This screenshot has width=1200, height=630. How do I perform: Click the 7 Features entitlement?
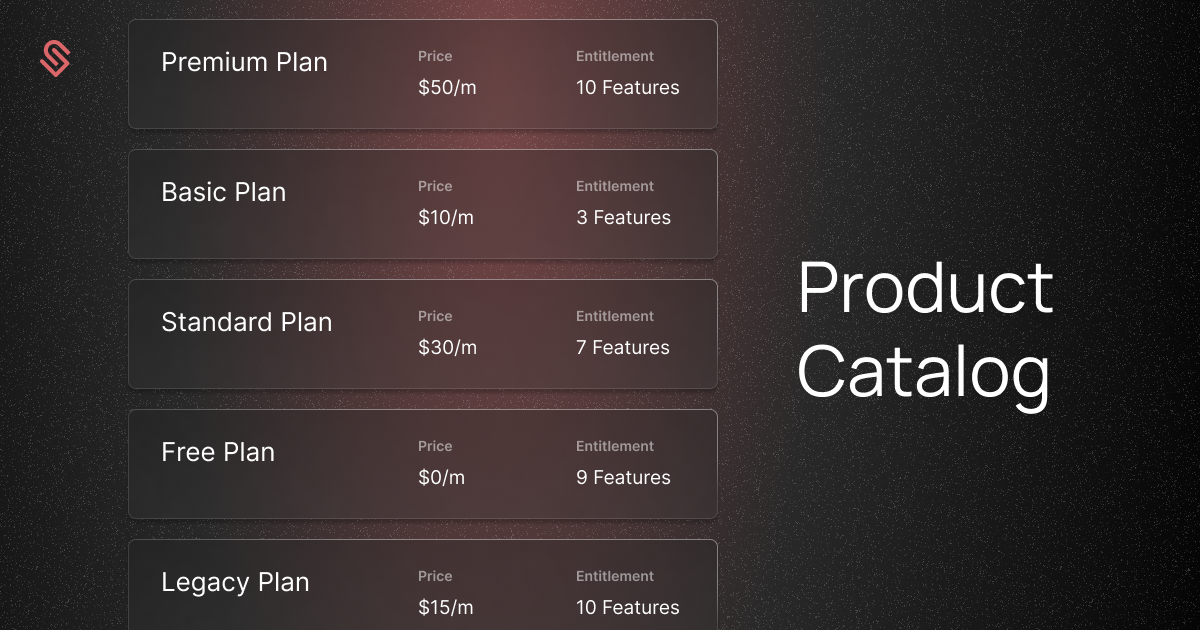point(623,348)
